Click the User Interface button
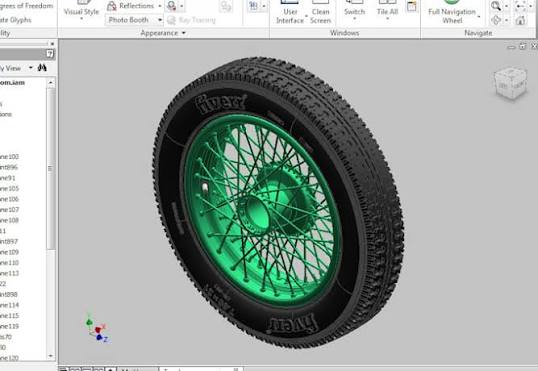The image size is (538, 371). click(290, 12)
